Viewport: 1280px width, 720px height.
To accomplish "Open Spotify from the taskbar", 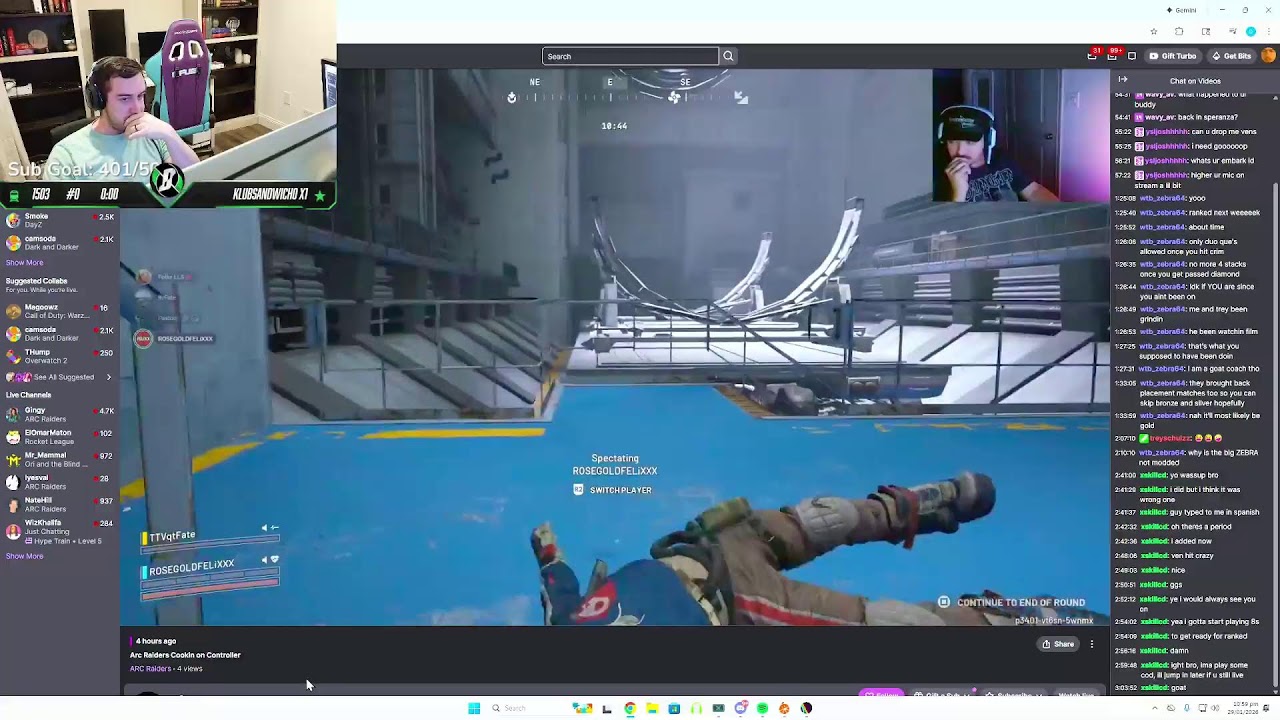I will pos(762,708).
